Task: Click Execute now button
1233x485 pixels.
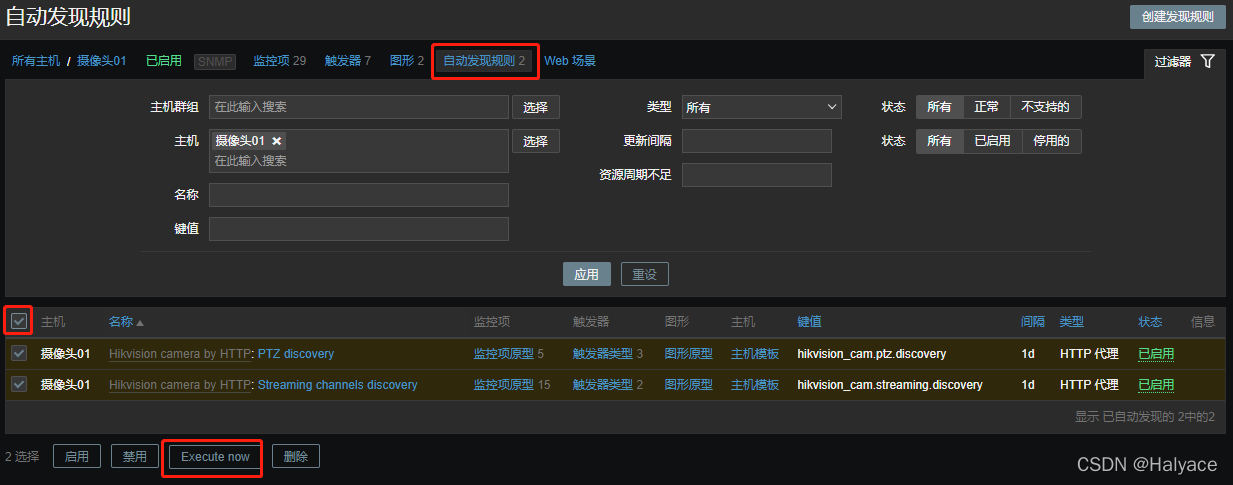Action: 215,457
